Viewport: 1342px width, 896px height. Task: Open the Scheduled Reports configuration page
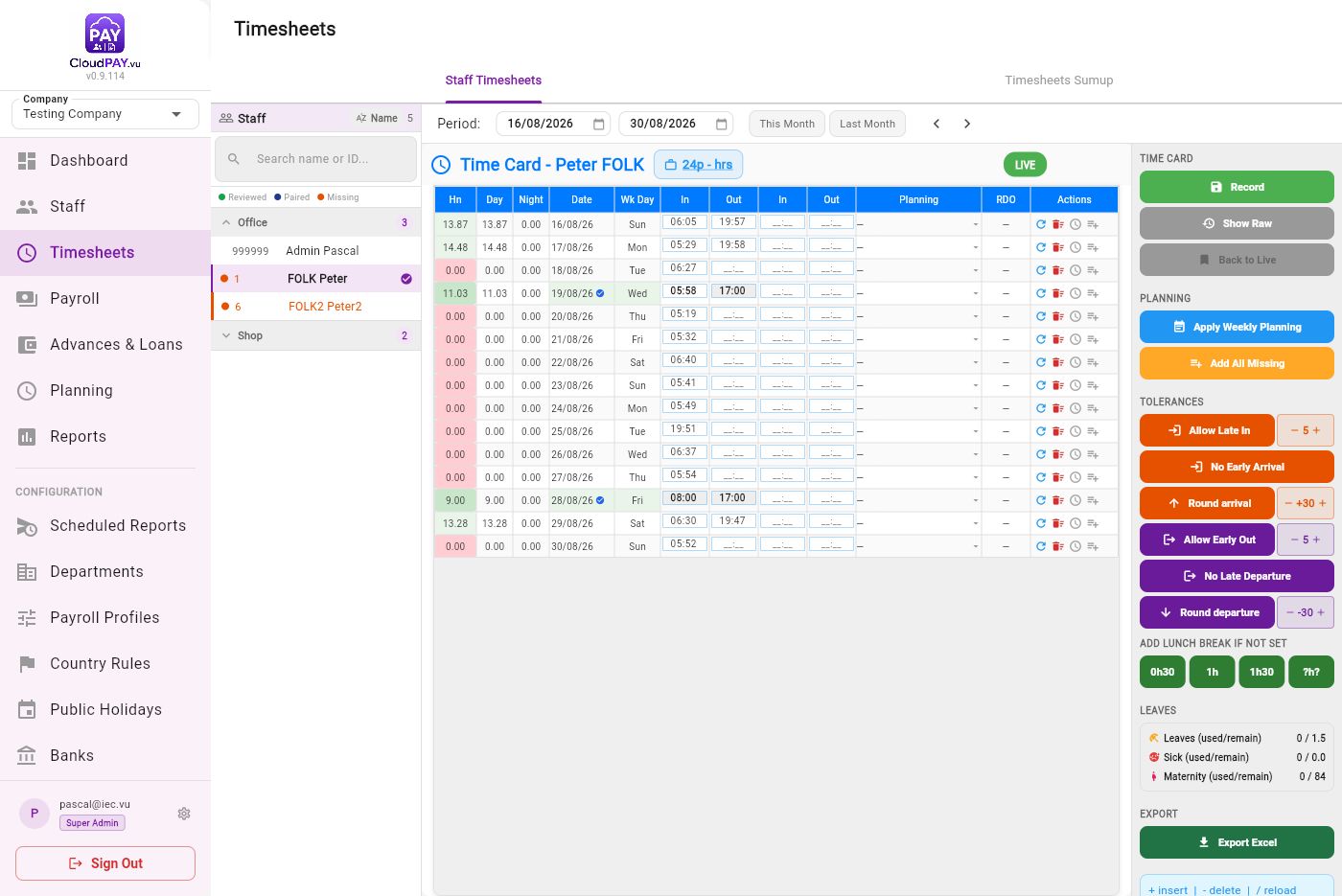(x=105, y=525)
